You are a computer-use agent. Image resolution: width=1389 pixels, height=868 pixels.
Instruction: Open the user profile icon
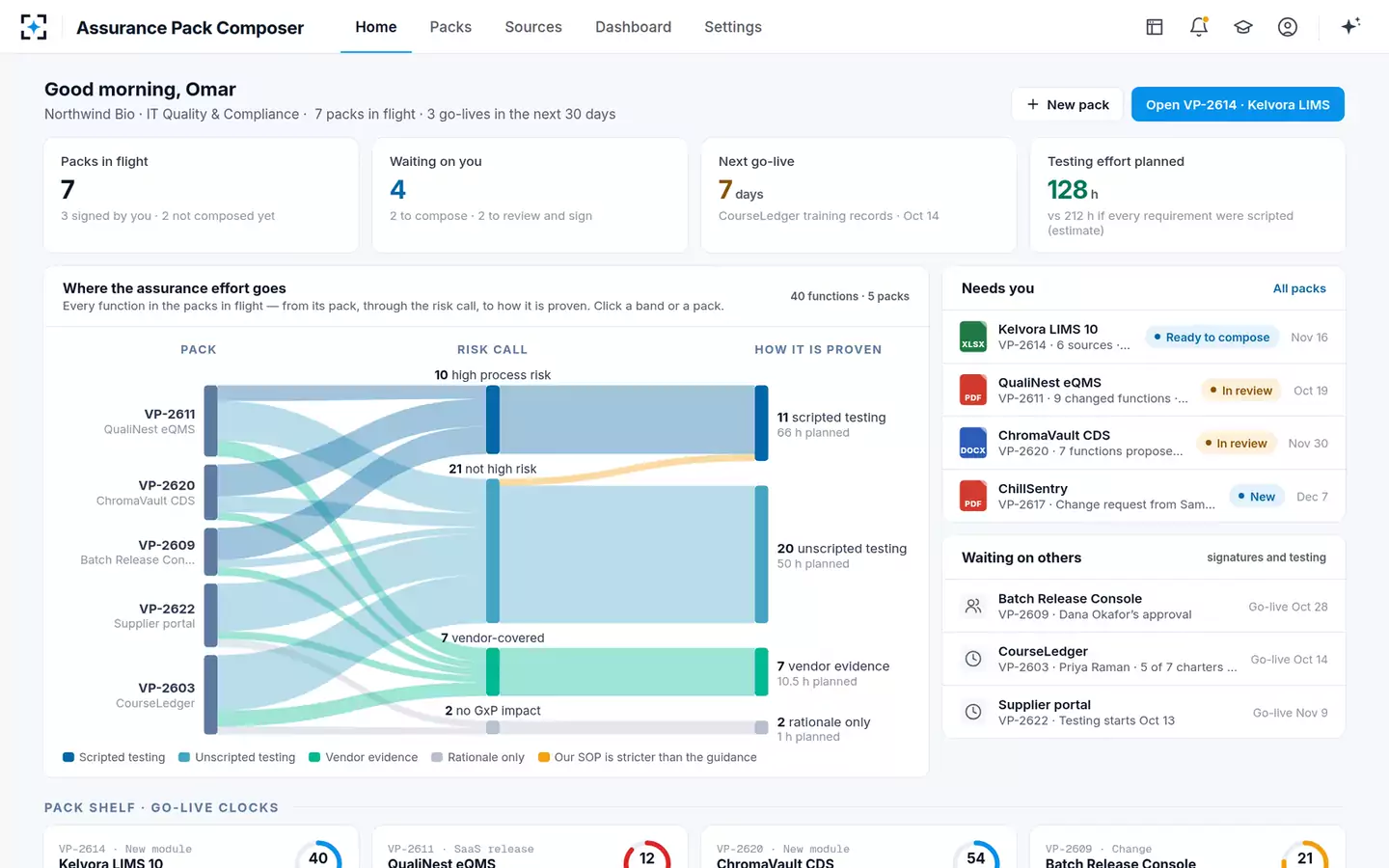[x=1288, y=27]
